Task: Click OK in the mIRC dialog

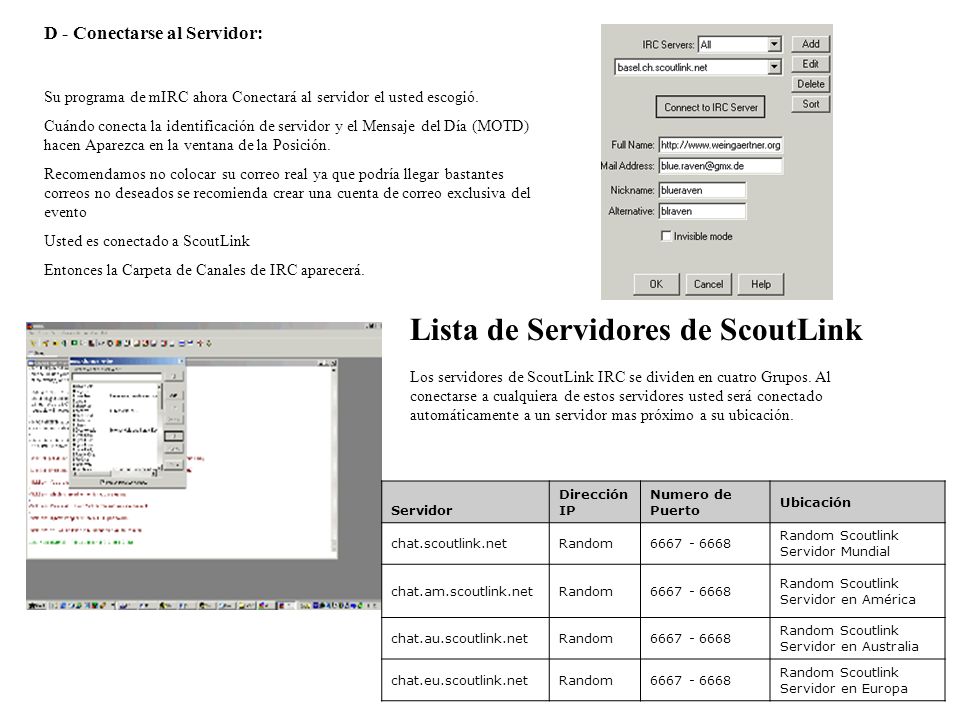Action: click(x=656, y=284)
